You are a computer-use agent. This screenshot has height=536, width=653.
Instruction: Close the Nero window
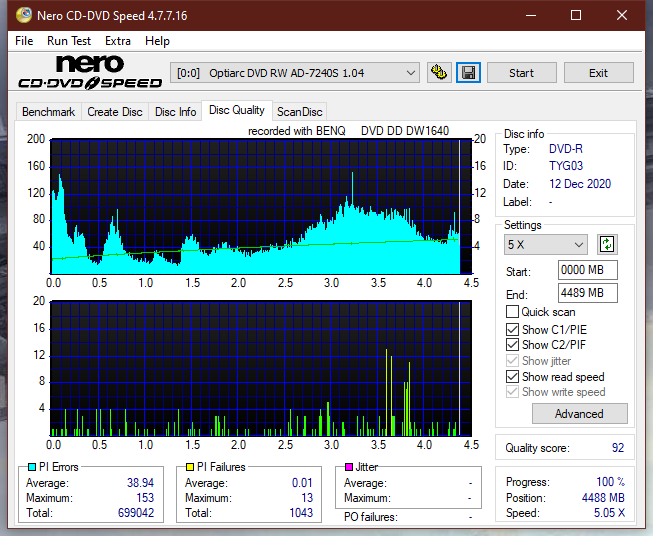(622, 15)
